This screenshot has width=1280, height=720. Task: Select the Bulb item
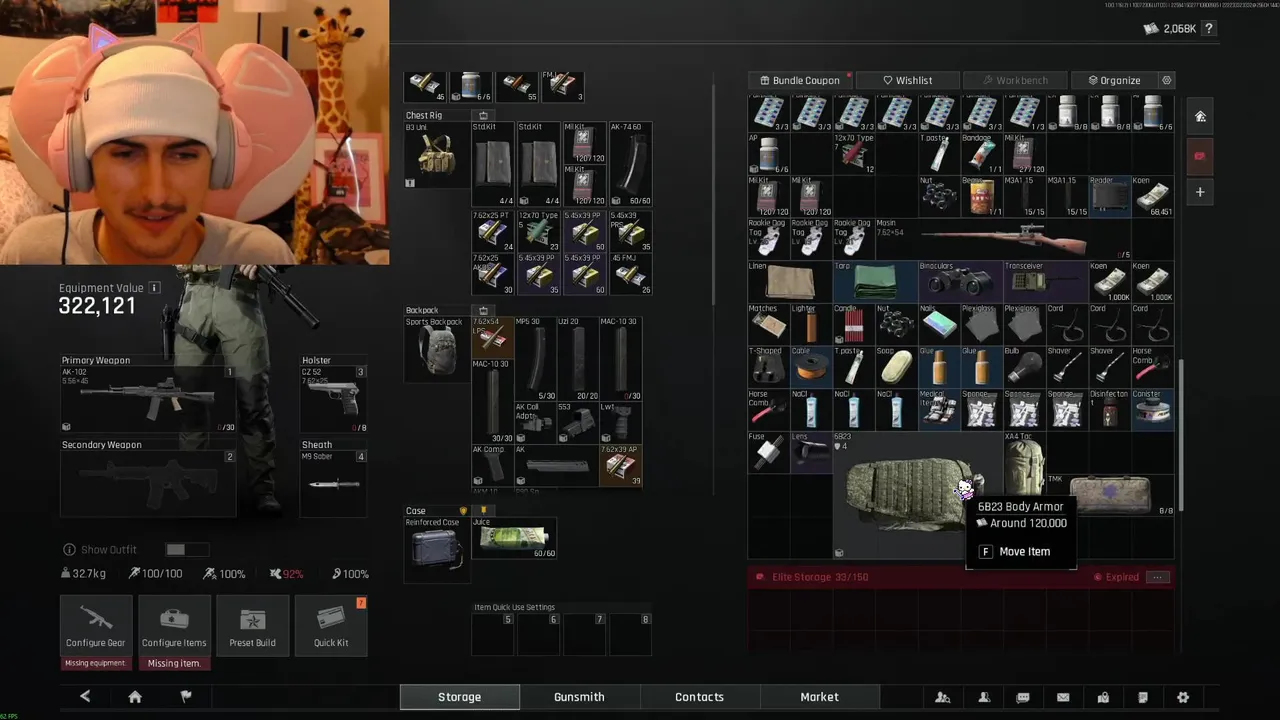1025,366
